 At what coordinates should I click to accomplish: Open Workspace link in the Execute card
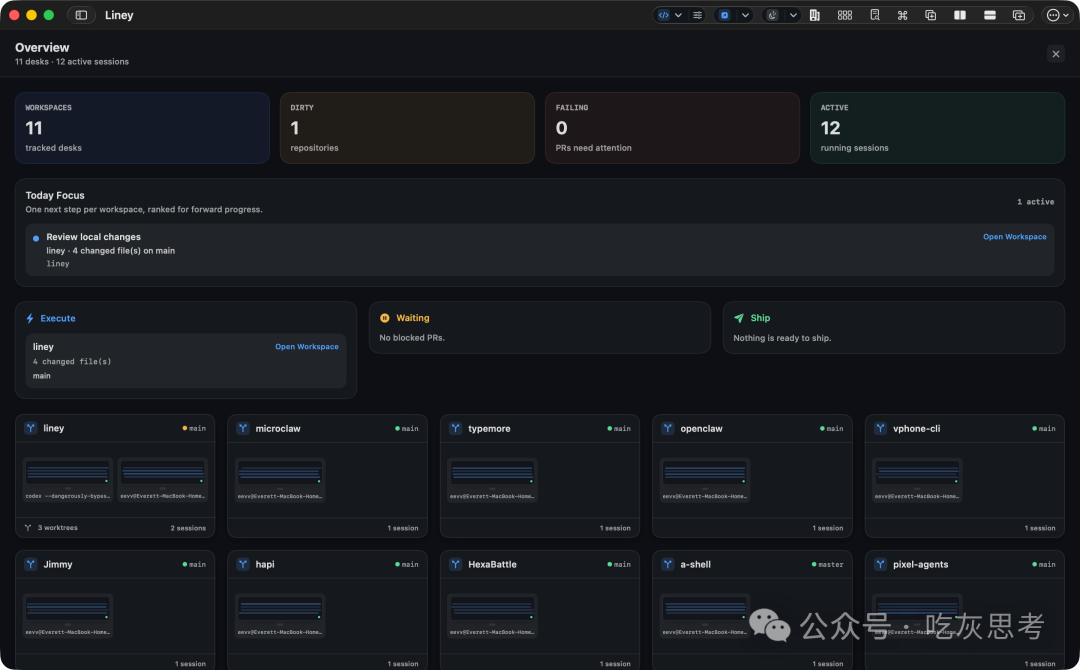coord(307,347)
